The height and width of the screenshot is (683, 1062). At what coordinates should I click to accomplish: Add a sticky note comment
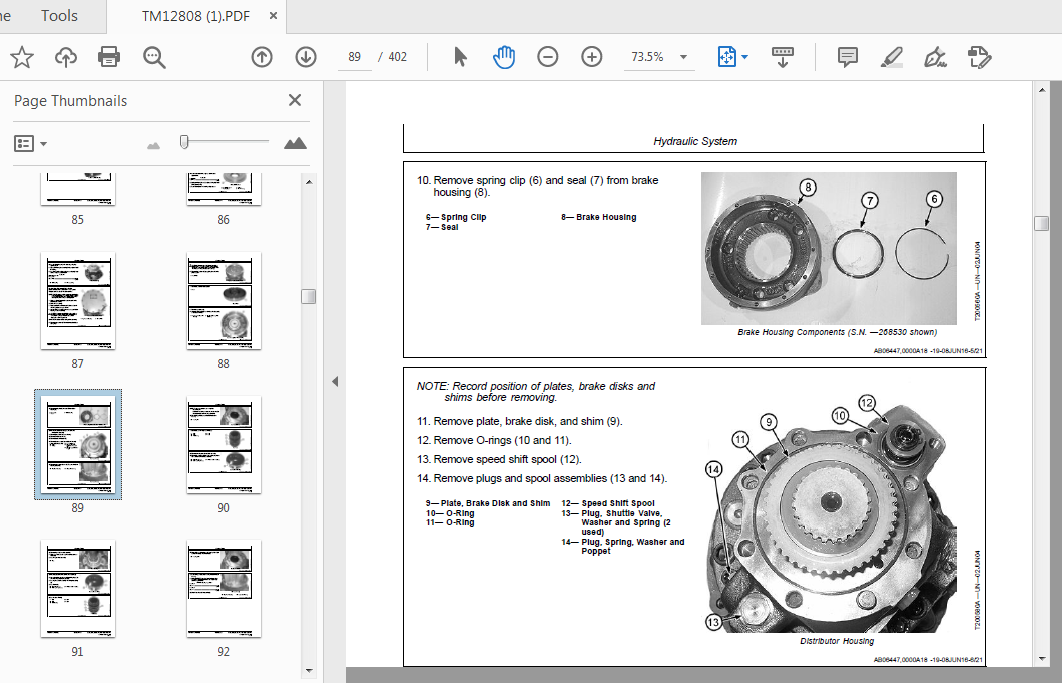pyautogui.click(x=848, y=57)
